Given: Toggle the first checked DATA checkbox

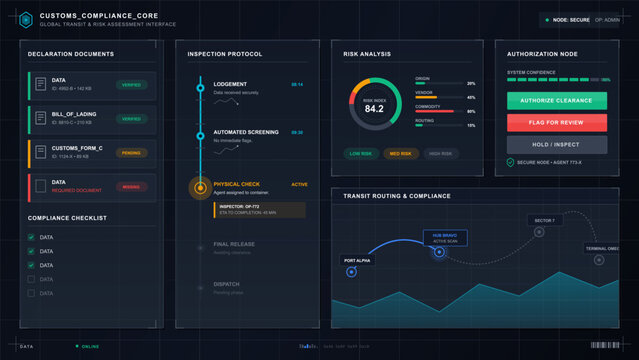Looking at the screenshot, I should coord(31,237).
